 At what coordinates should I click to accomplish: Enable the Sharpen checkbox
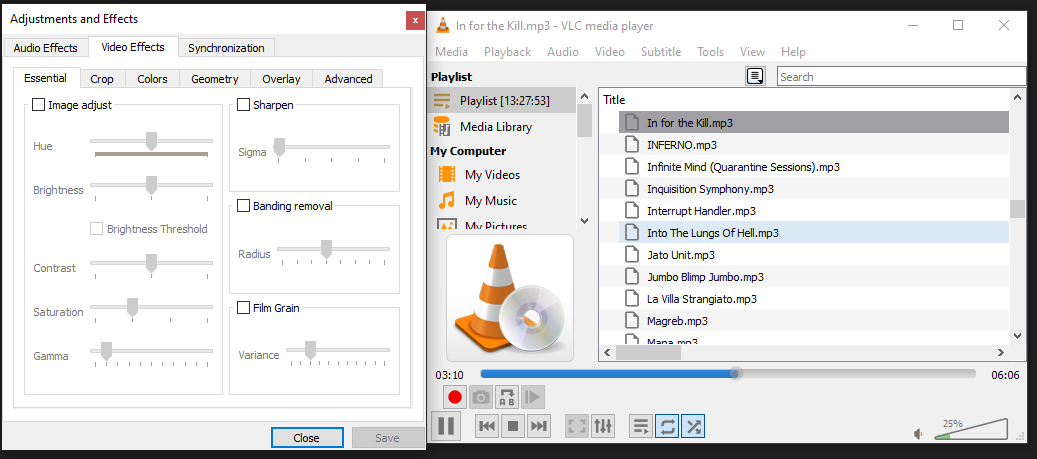(243, 104)
